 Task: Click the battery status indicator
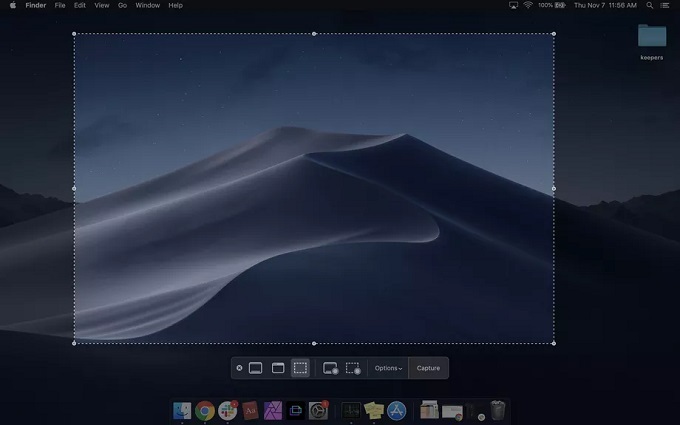click(552, 5)
